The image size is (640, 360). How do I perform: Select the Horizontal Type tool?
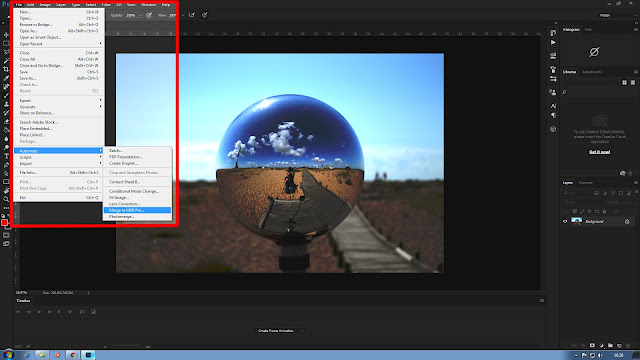6,156
